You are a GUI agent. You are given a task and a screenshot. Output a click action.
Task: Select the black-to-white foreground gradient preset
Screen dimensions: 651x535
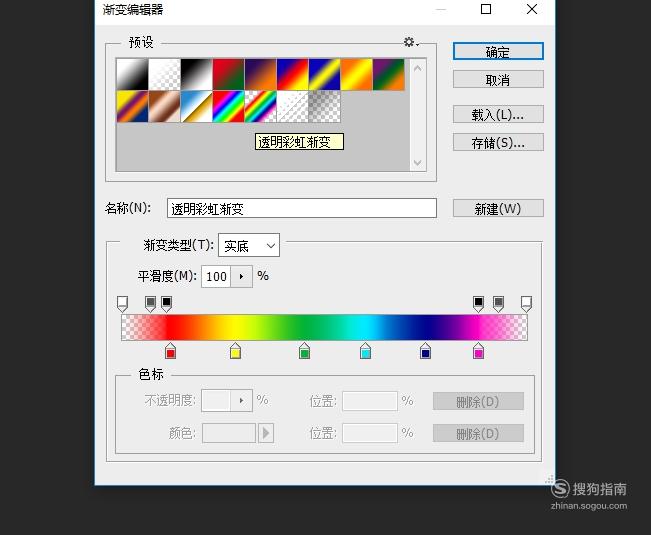[132, 74]
